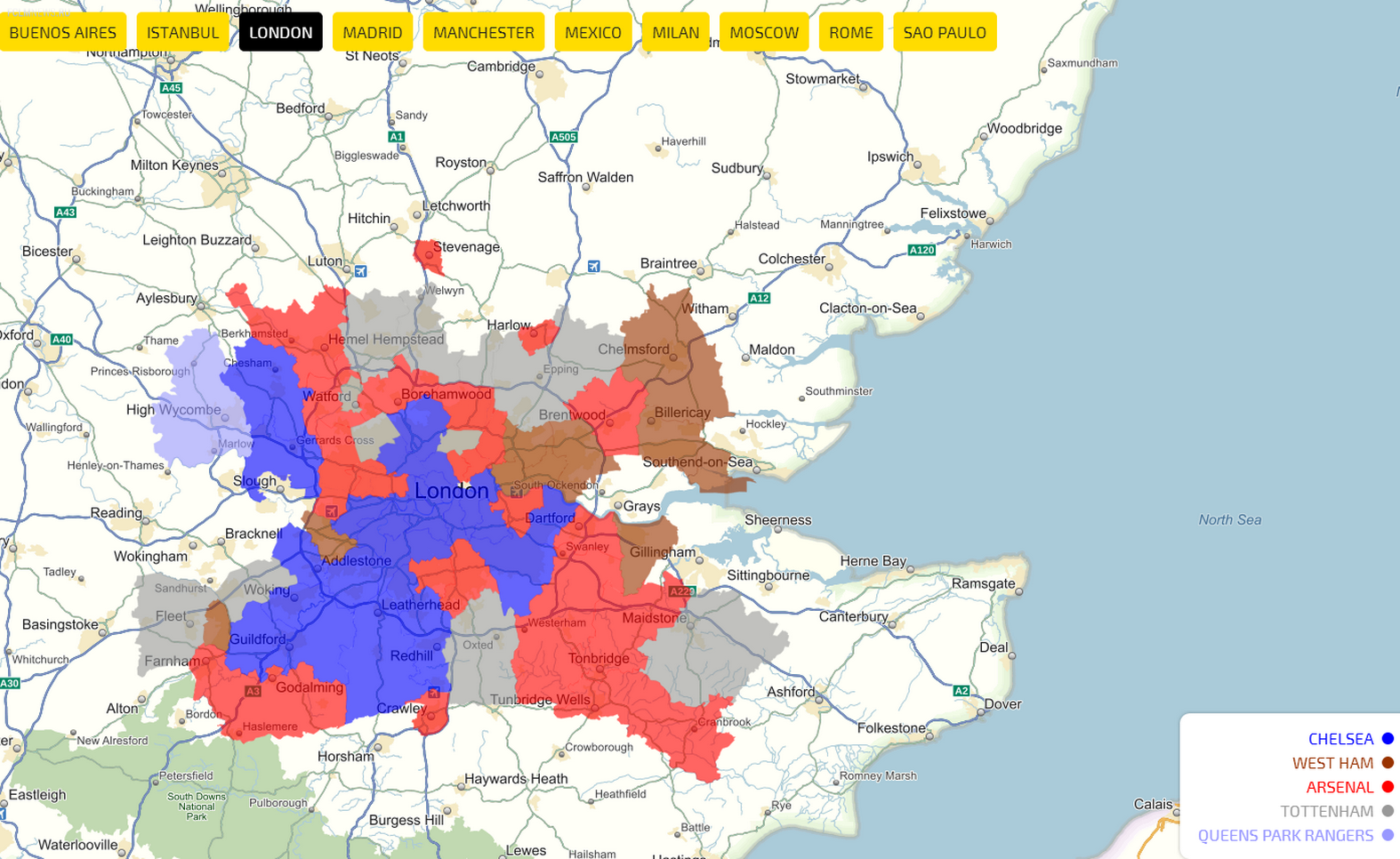1400x859 pixels.
Task: Click the A120 road shield
Action: coord(921,250)
